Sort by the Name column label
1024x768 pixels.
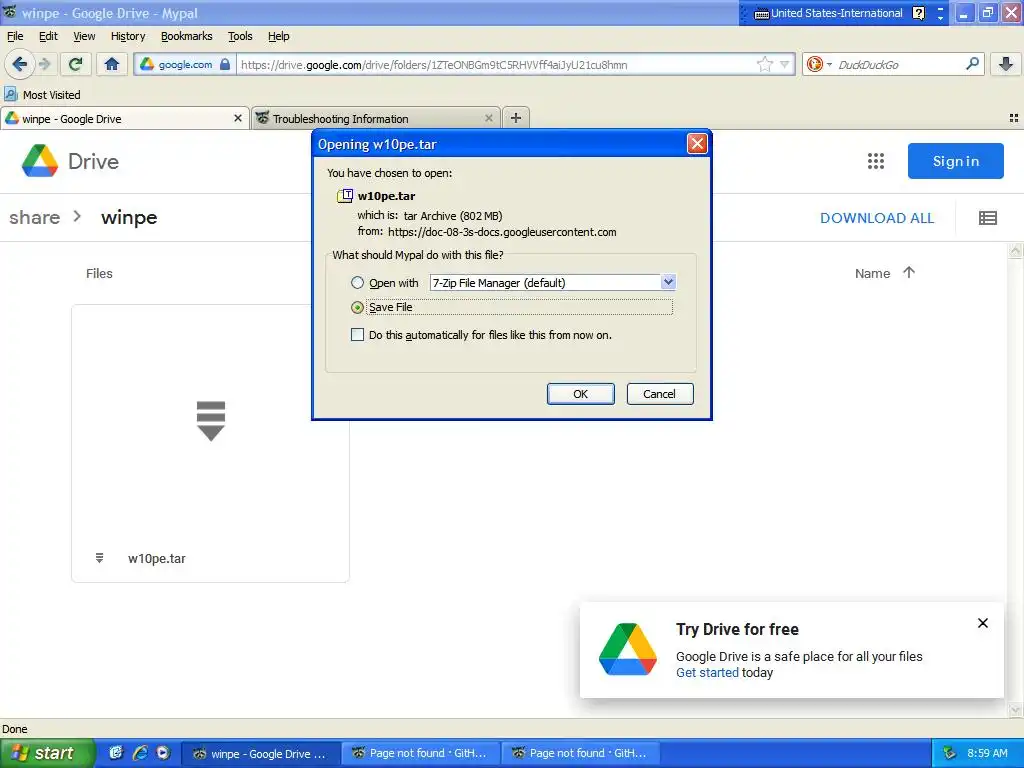click(x=872, y=273)
